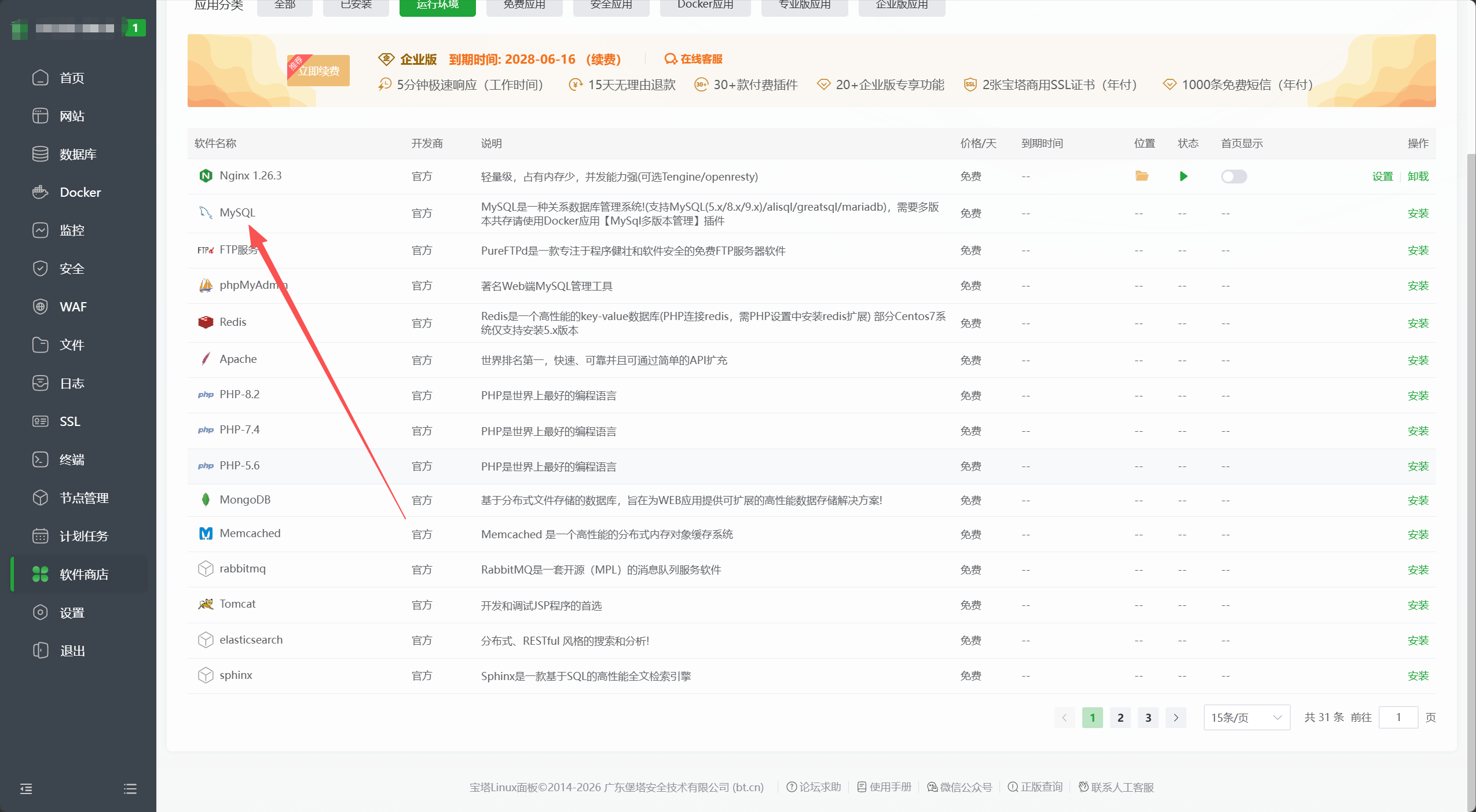1476x812 pixels.
Task: Open the 软件商店 software store menu item
Action: [79, 574]
